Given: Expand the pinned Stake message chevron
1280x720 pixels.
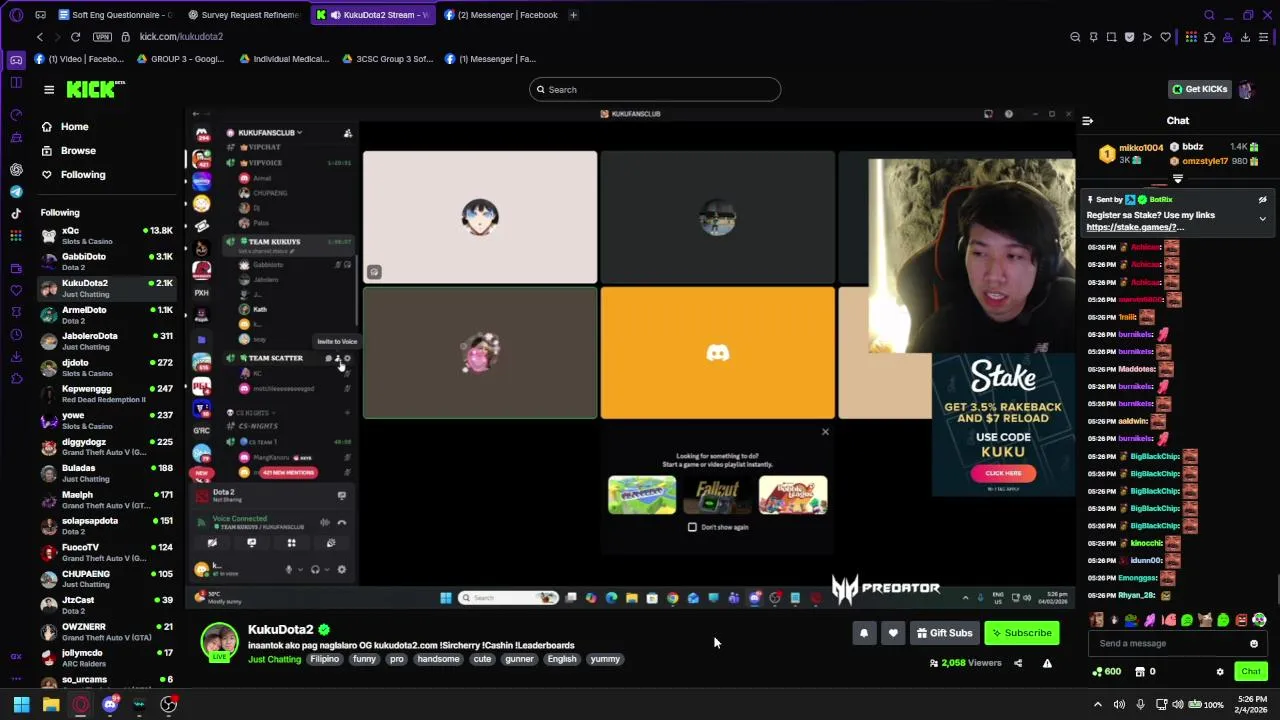Looking at the screenshot, I should (x=1262, y=218).
